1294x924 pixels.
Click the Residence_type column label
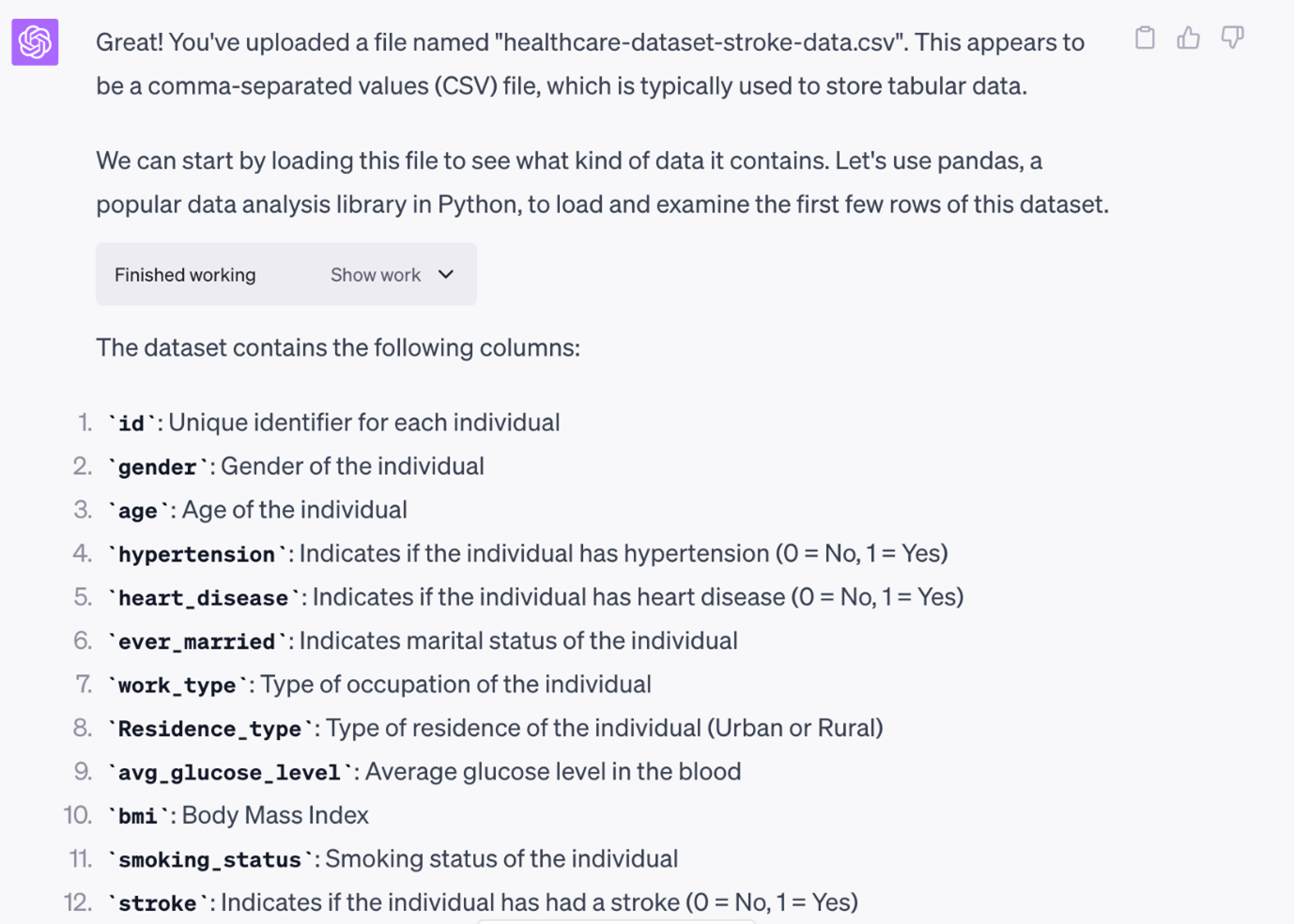(x=210, y=729)
